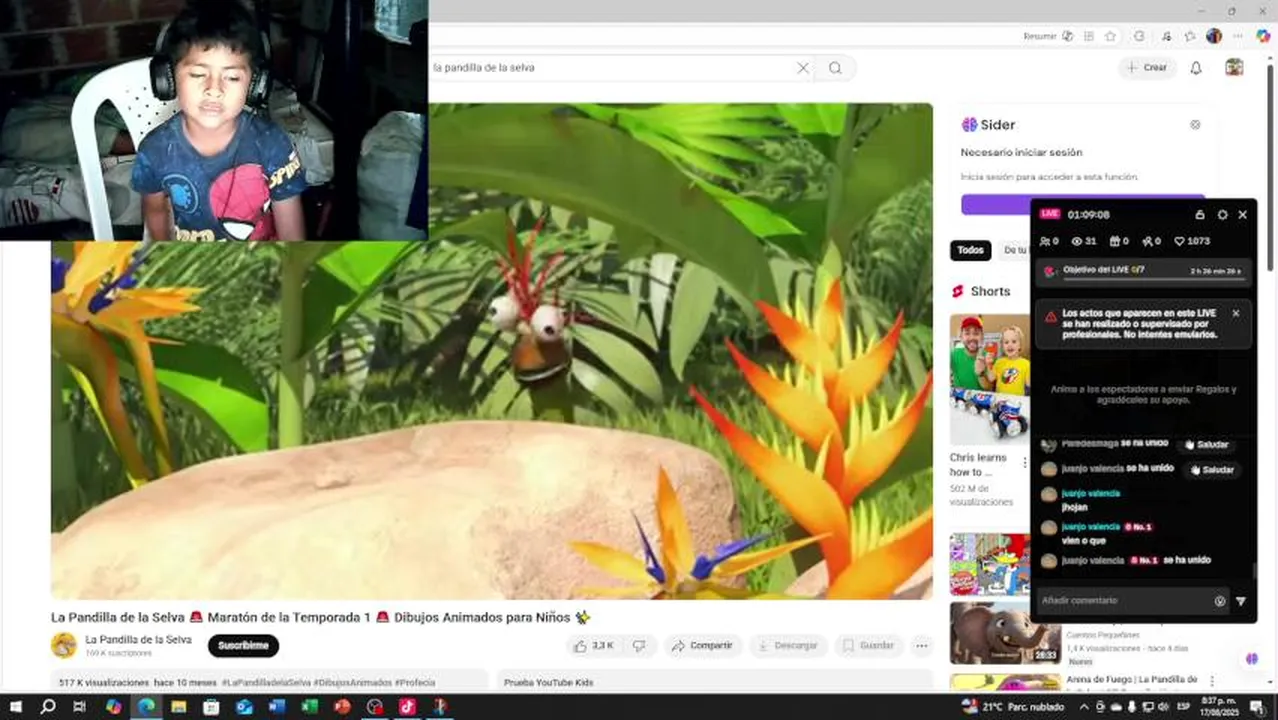This screenshot has width=1278, height=720.
Task: Open emoji picker in comment box
Action: (1219, 601)
